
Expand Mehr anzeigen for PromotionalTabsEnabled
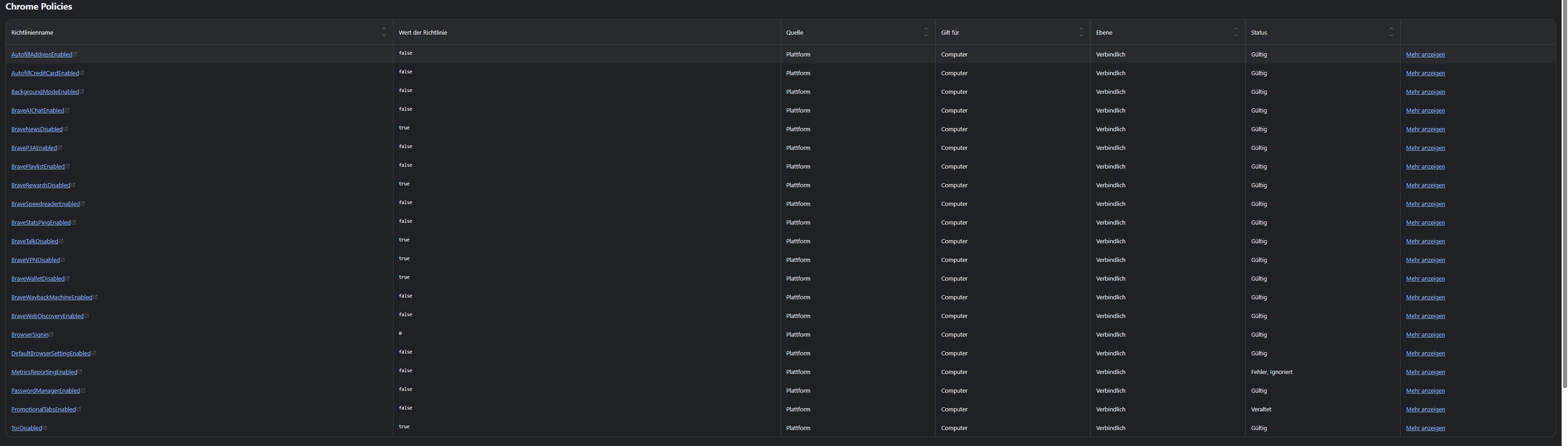click(x=1425, y=410)
